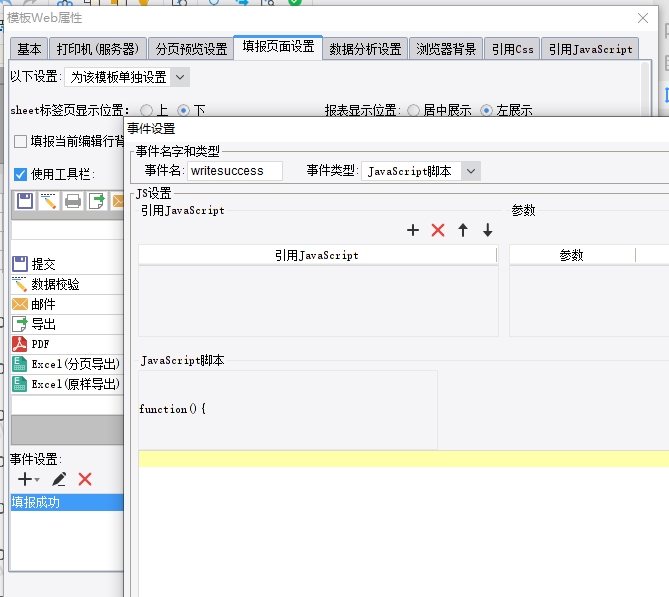Screen dimensions: 669x597
Task: Click the 提交 submit icon in the list
Action: pyautogui.click(x=20, y=264)
